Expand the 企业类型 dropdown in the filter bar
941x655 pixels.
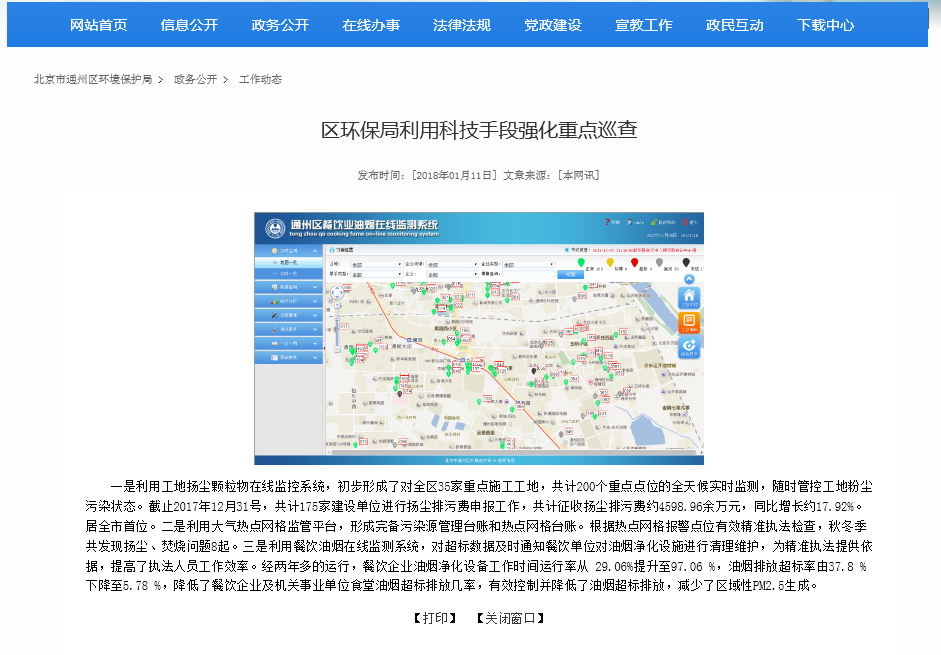tap(528, 263)
